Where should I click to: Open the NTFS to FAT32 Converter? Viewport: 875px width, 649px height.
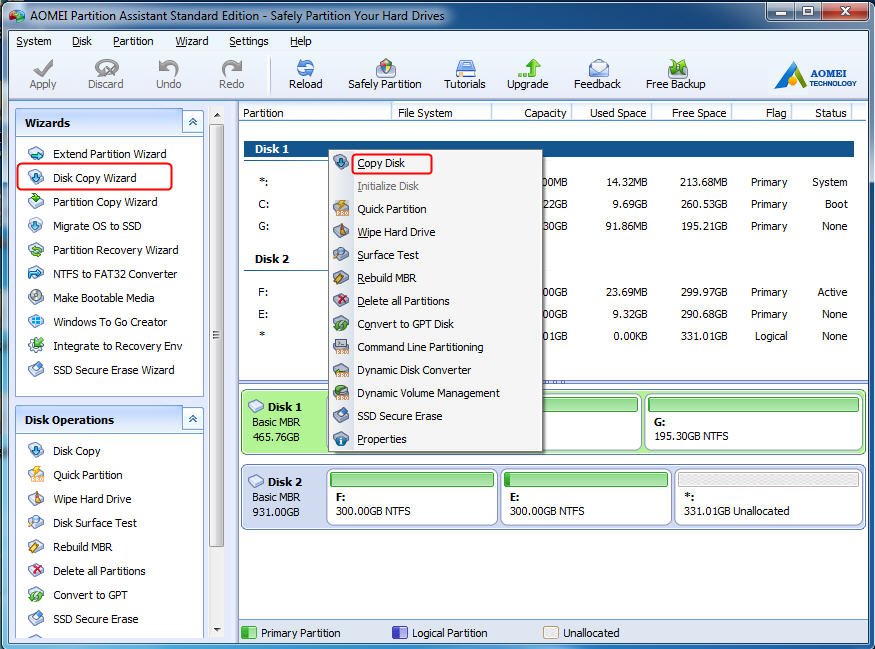pyautogui.click(x=102, y=274)
